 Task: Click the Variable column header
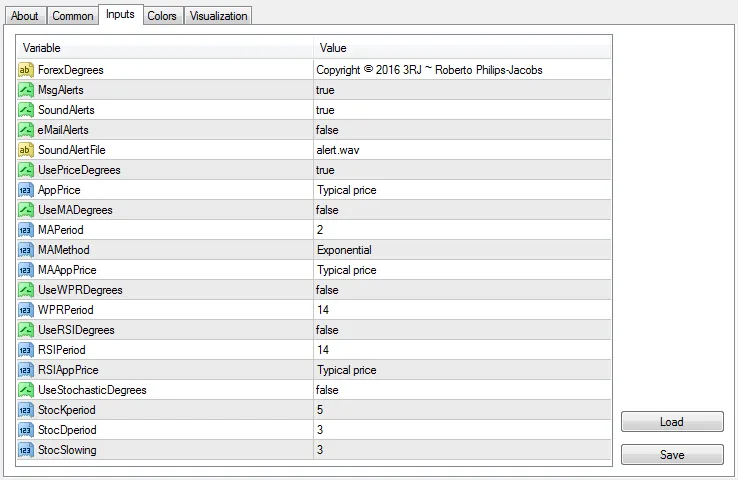165,48
